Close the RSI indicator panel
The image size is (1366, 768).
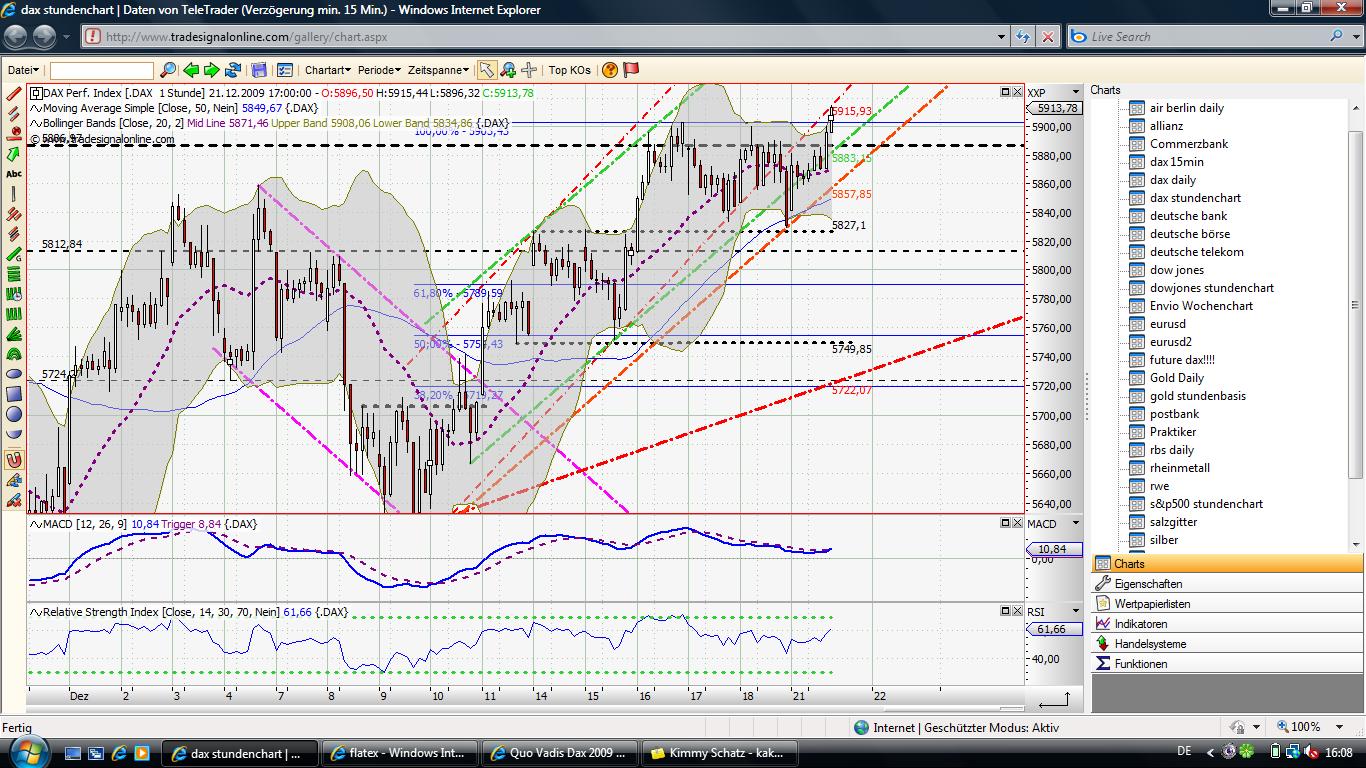click(1017, 611)
